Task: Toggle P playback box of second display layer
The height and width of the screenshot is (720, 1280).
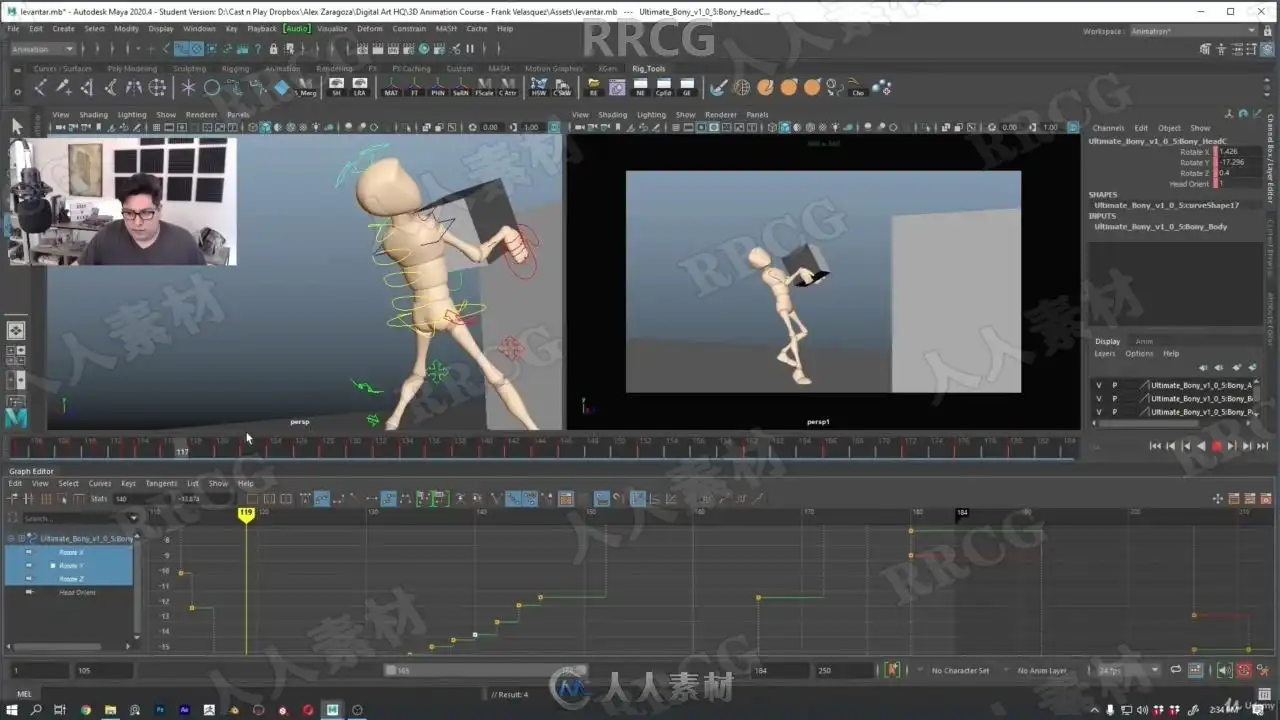Action: tap(1115, 398)
